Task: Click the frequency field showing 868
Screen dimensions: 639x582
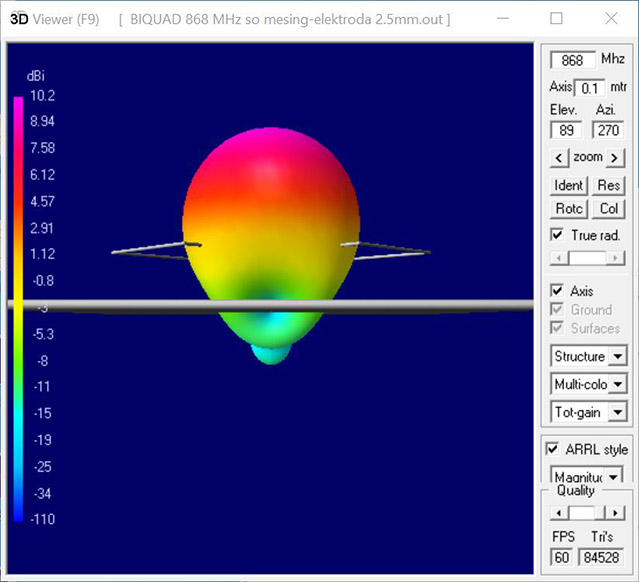Action: 572,61
